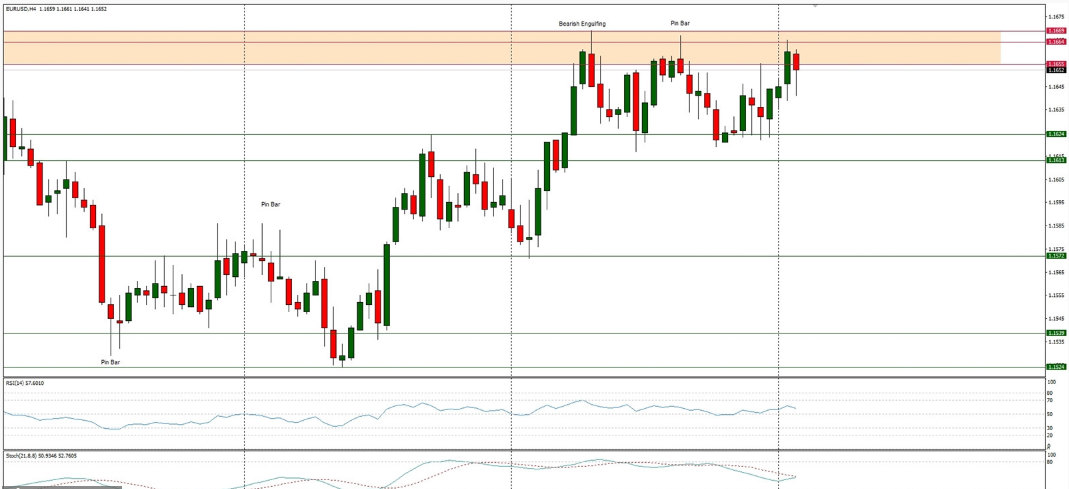
Task: Click the red 1.1655 level tag
Action: tap(1056, 64)
